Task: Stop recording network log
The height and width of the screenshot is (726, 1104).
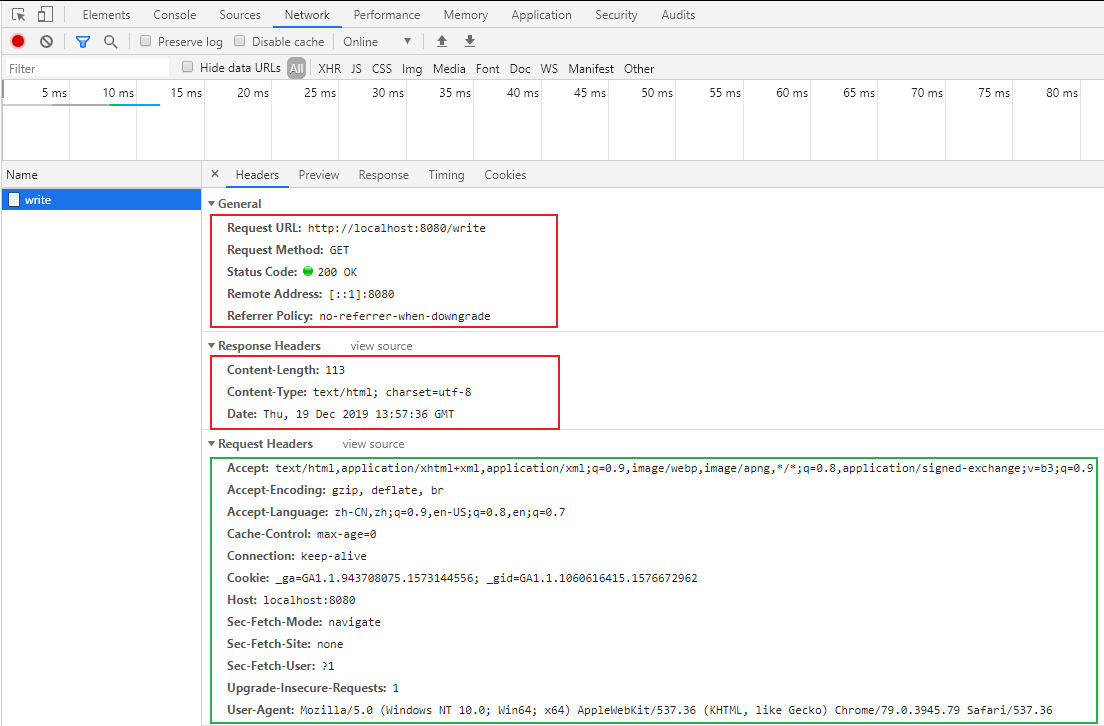Action: [18, 42]
